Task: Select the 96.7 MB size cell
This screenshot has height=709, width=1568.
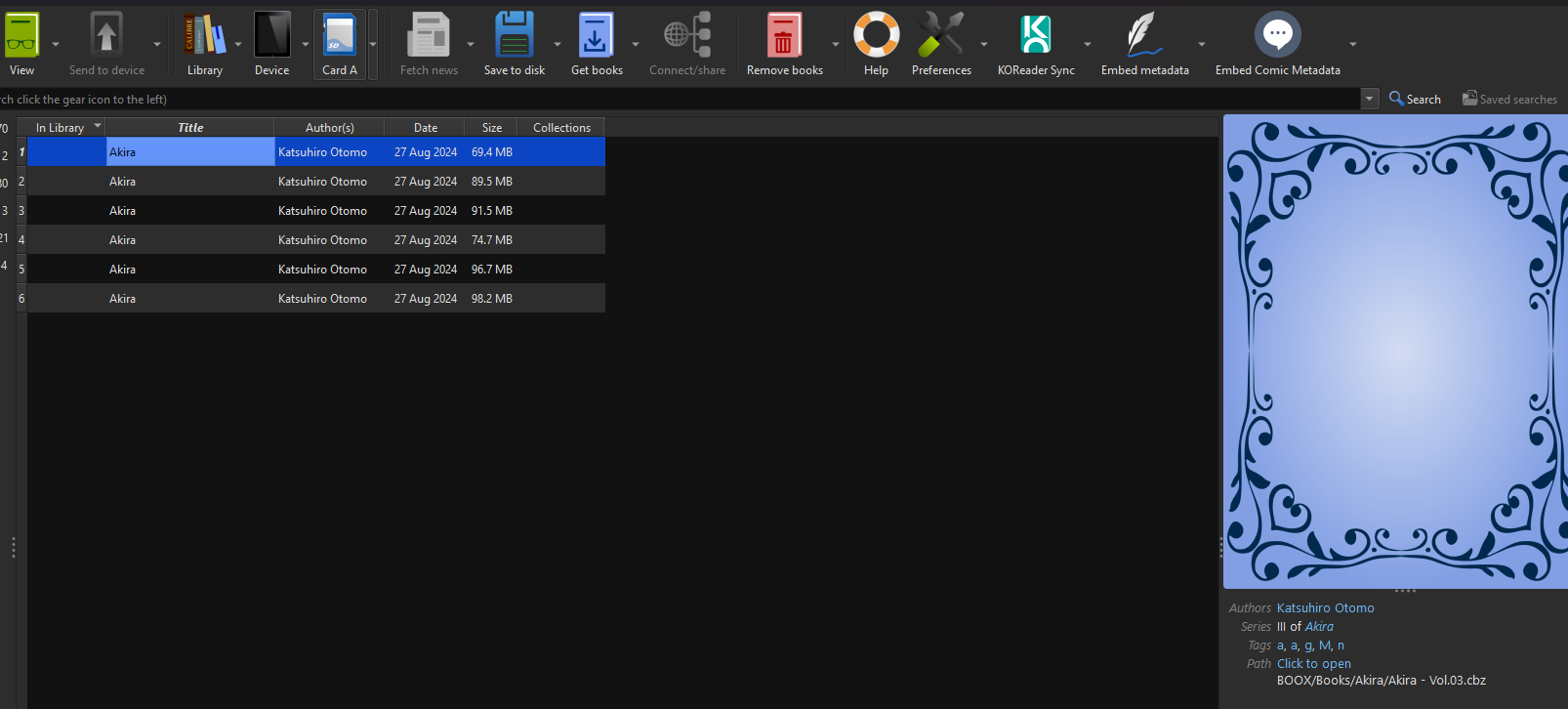Action: 492,270
